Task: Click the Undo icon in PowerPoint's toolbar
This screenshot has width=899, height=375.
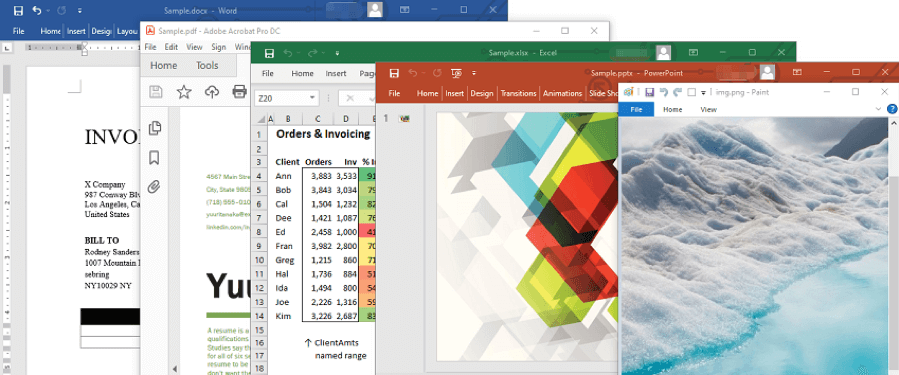Action: (x=413, y=73)
